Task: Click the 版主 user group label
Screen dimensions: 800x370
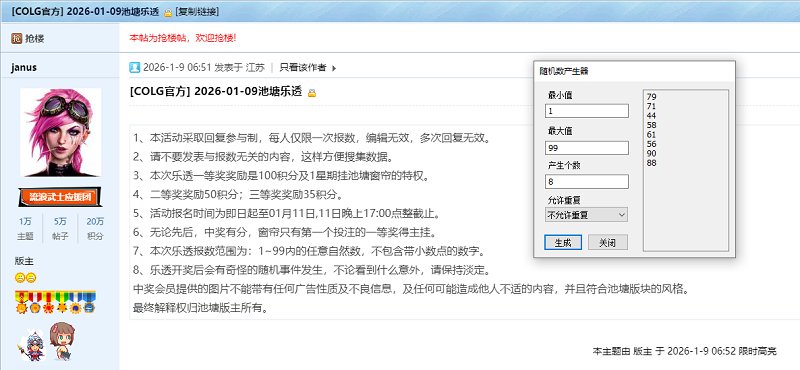Action: 23,262
